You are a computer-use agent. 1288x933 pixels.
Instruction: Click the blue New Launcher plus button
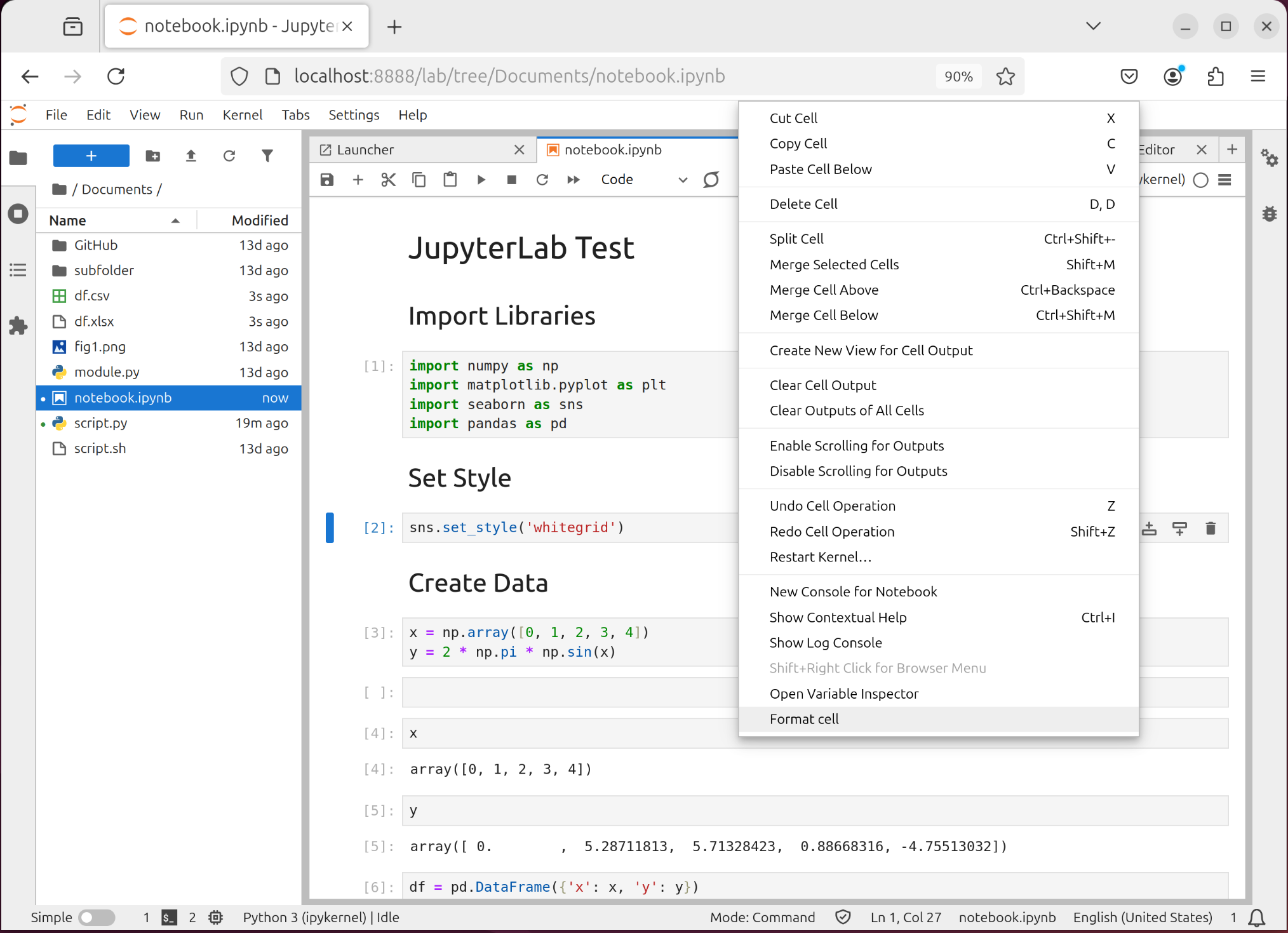point(91,156)
